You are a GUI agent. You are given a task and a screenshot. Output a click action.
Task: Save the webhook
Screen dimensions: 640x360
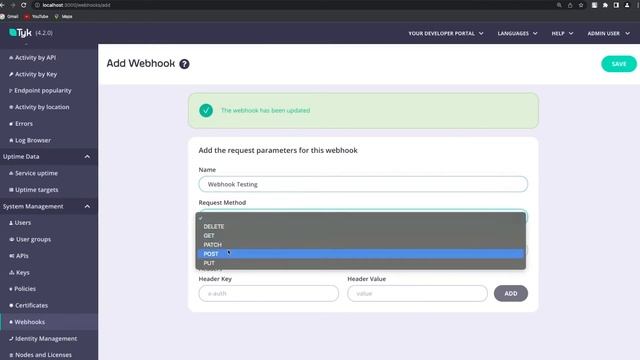pos(618,64)
